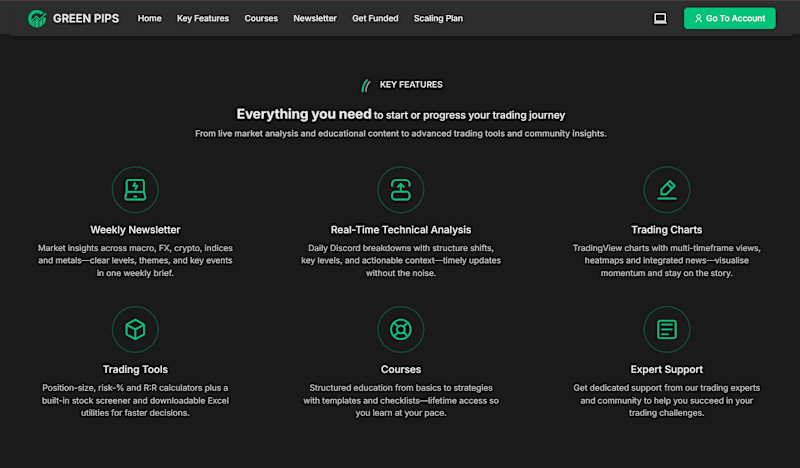Viewport: 800px width, 468px height.
Task: Open the Get Funded page
Action: click(x=375, y=18)
